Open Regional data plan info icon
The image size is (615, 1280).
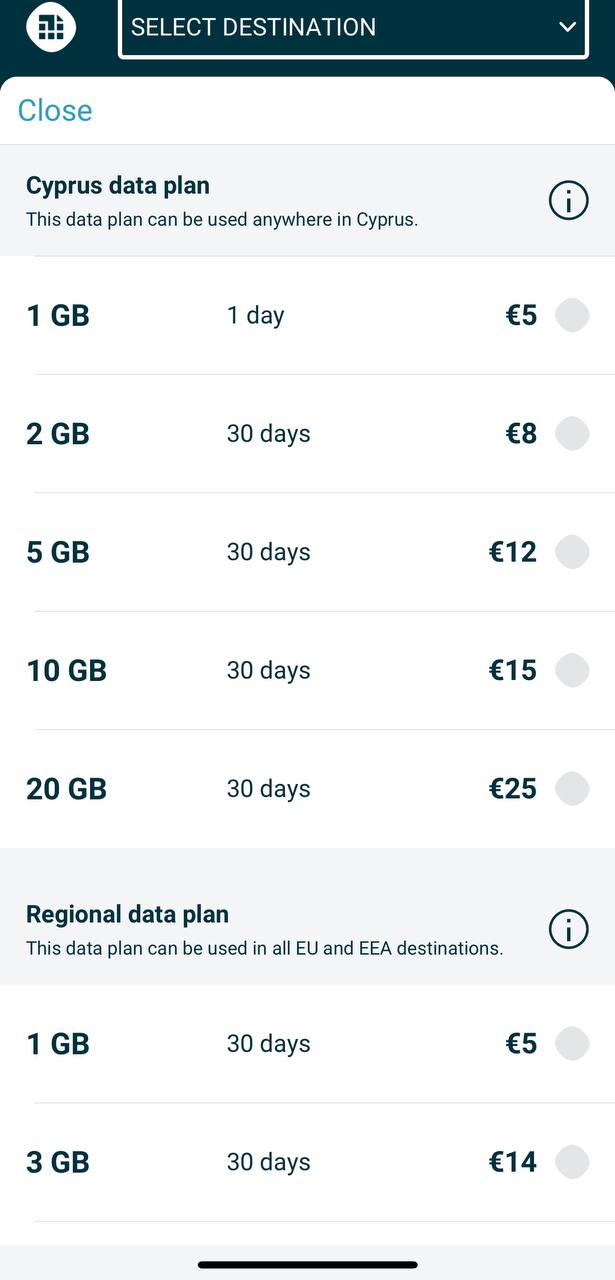(568, 930)
